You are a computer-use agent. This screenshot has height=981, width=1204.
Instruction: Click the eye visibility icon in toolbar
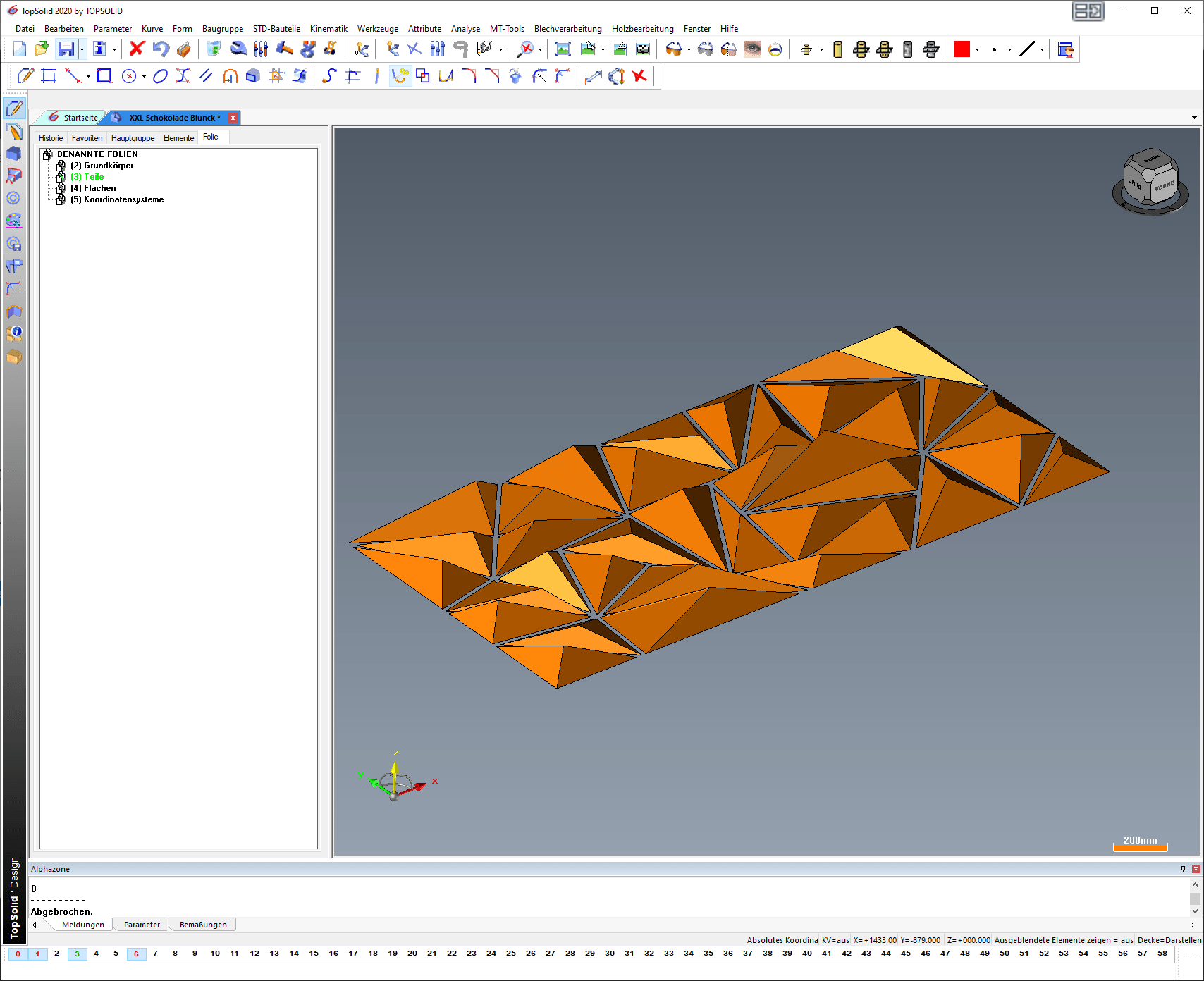[752, 49]
